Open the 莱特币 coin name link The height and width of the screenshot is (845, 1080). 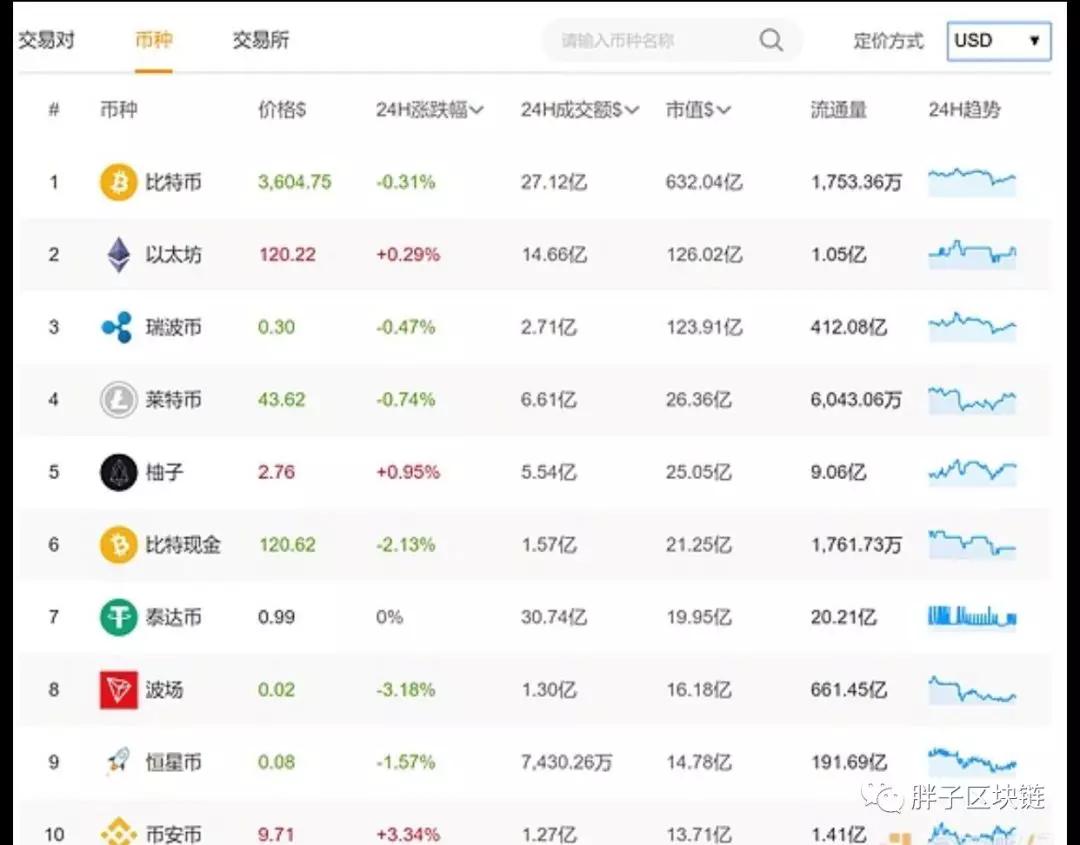tap(173, 399)
